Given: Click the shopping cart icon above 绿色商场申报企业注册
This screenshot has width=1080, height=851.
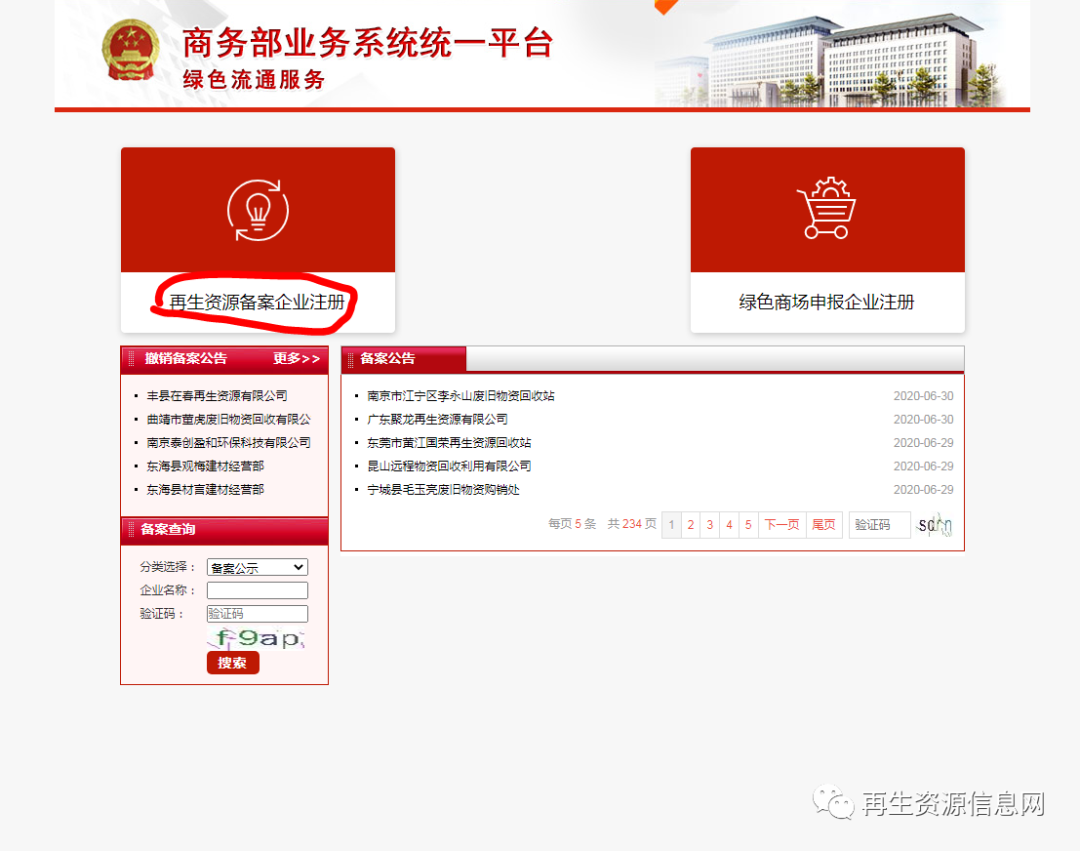Looking at the screenshot, I should 826,210.
